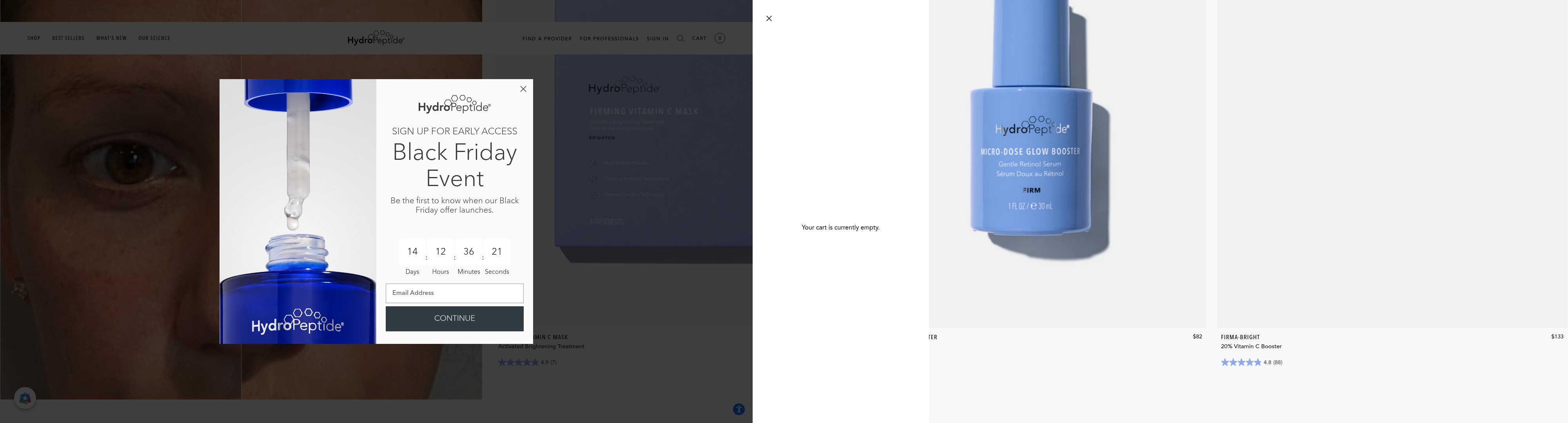The image size is (1568, 423).
Task: Open FOR PROFESSIONALS link
Action: tap(609, 39)
